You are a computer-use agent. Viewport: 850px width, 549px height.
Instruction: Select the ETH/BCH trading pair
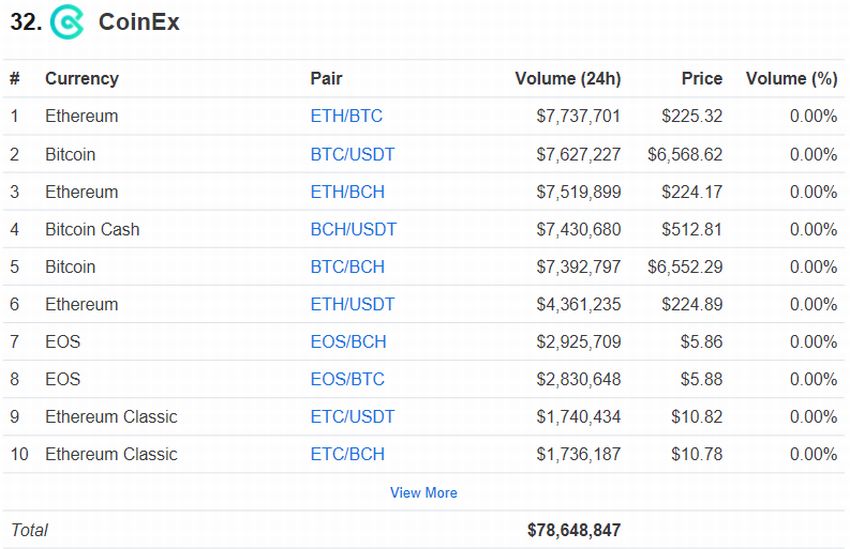click(347, 192)
